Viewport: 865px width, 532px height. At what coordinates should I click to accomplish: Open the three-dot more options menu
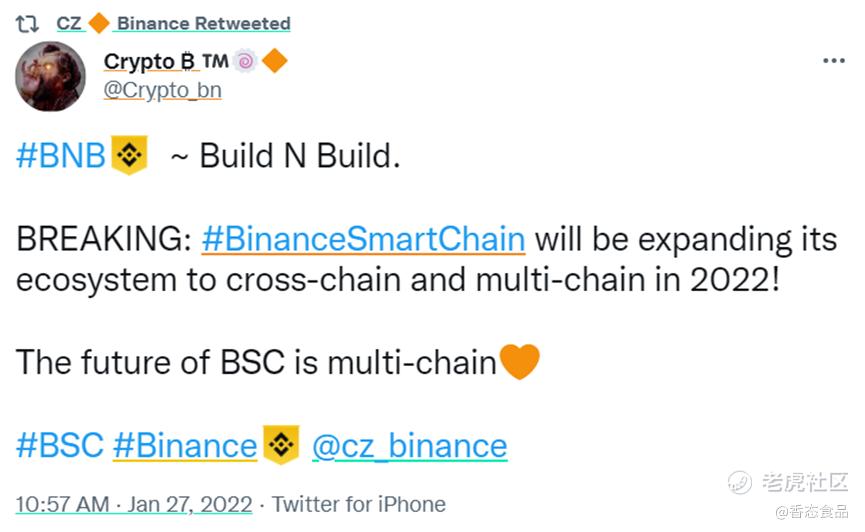point(834,60)
